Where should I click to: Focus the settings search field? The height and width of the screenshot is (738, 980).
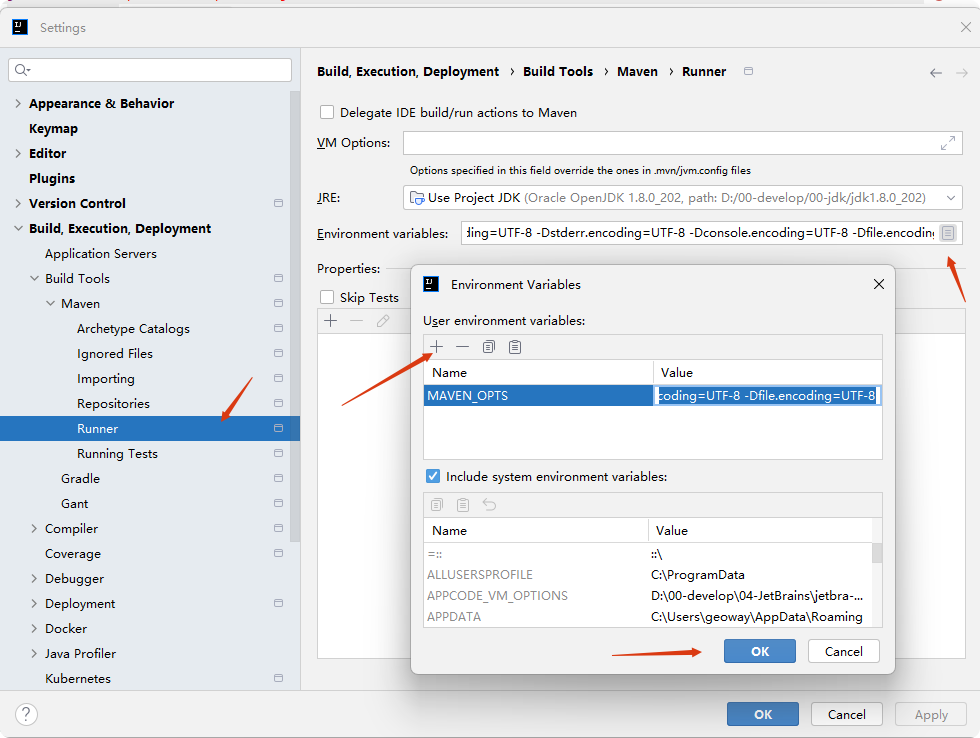coord(150,70)
